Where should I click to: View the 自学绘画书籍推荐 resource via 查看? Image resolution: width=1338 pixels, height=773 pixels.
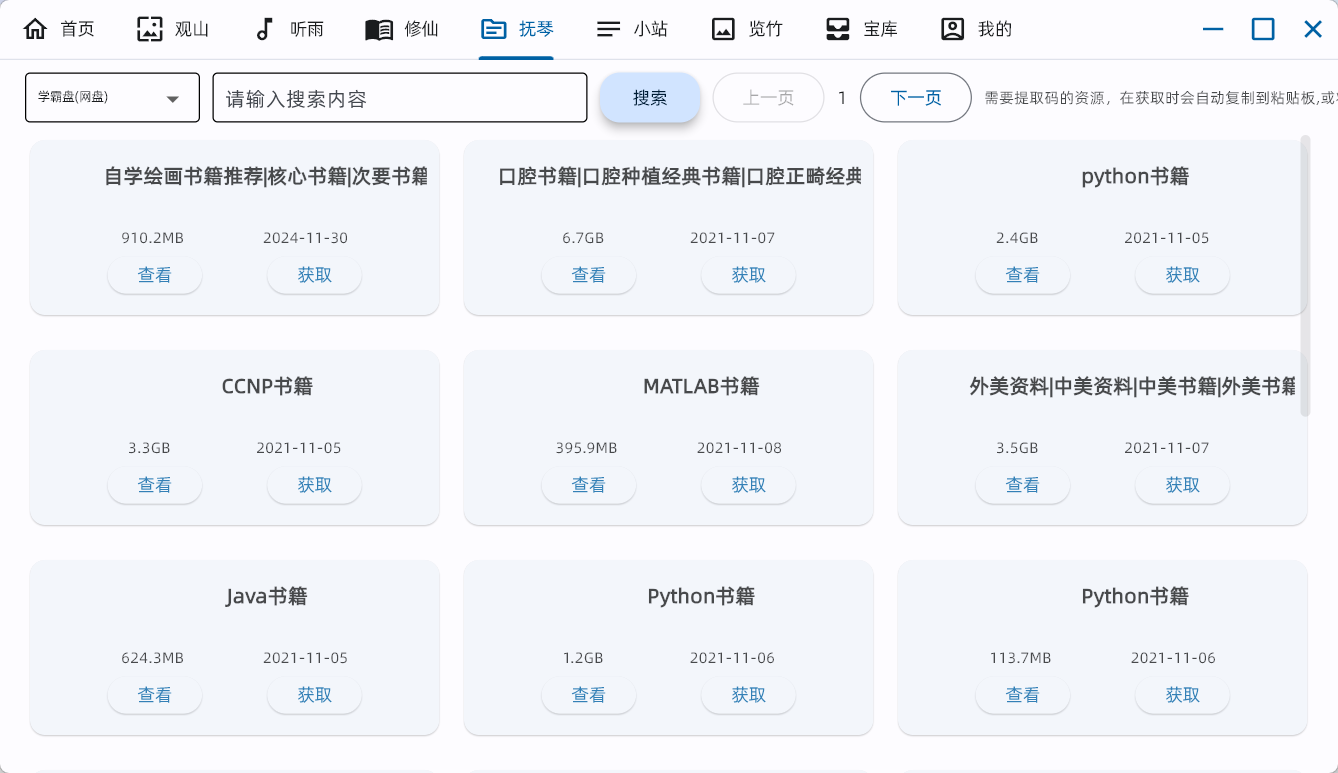coord(155,275)
